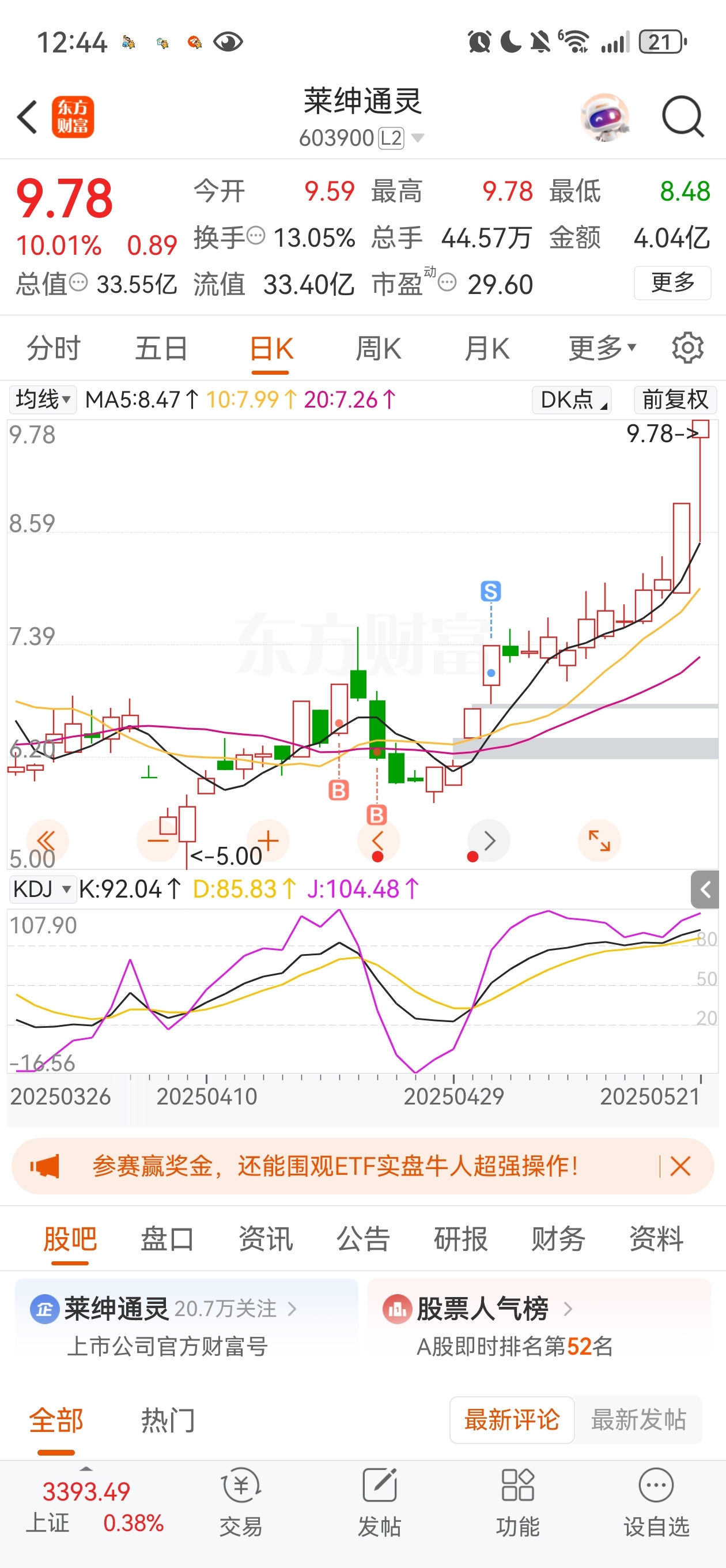
Task: Tap the search magnifier icon
Action: click(x=683, y=116)
